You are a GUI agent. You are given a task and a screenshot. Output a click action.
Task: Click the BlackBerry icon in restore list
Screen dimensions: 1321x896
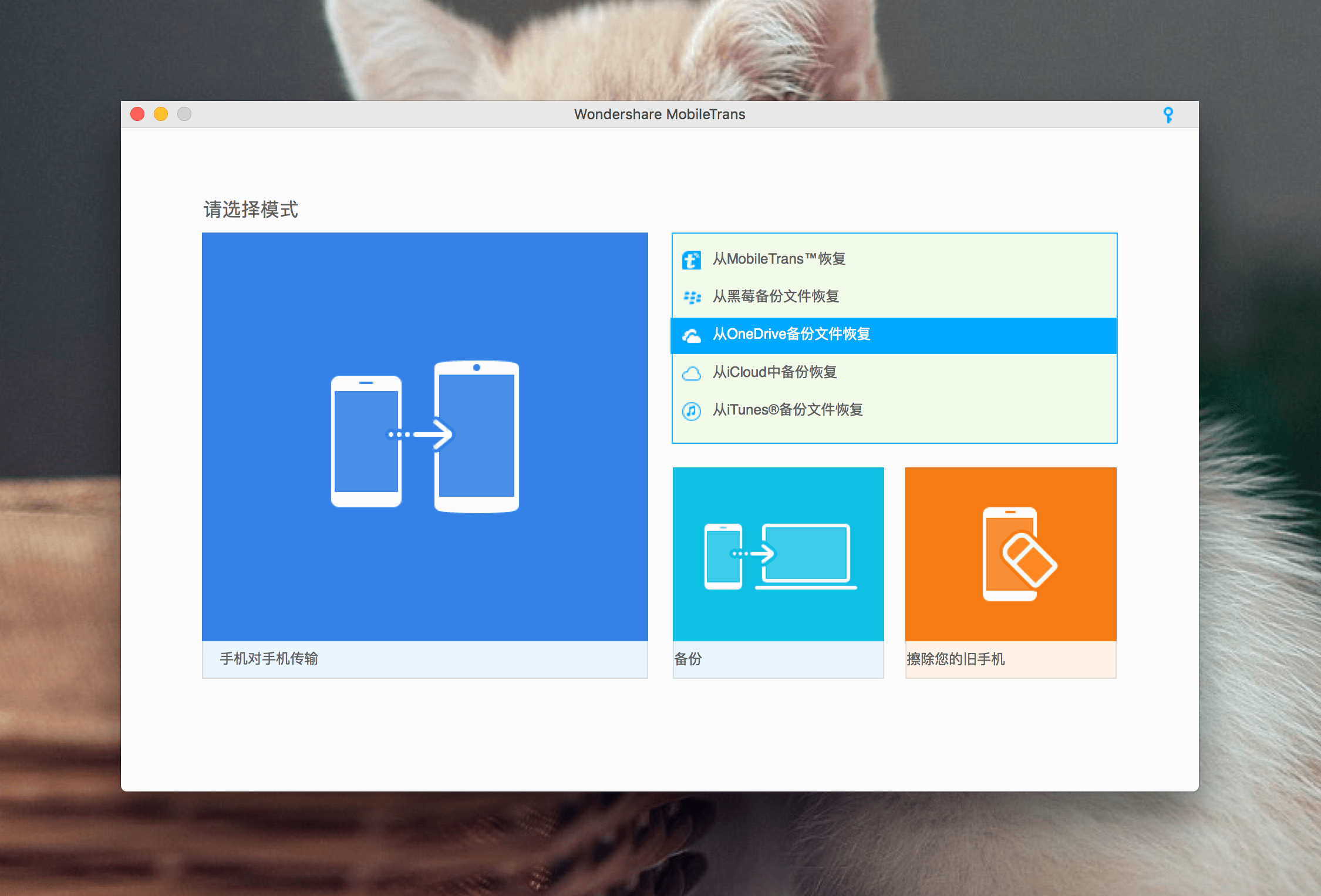pyautogui.click(x=692, y=297)
